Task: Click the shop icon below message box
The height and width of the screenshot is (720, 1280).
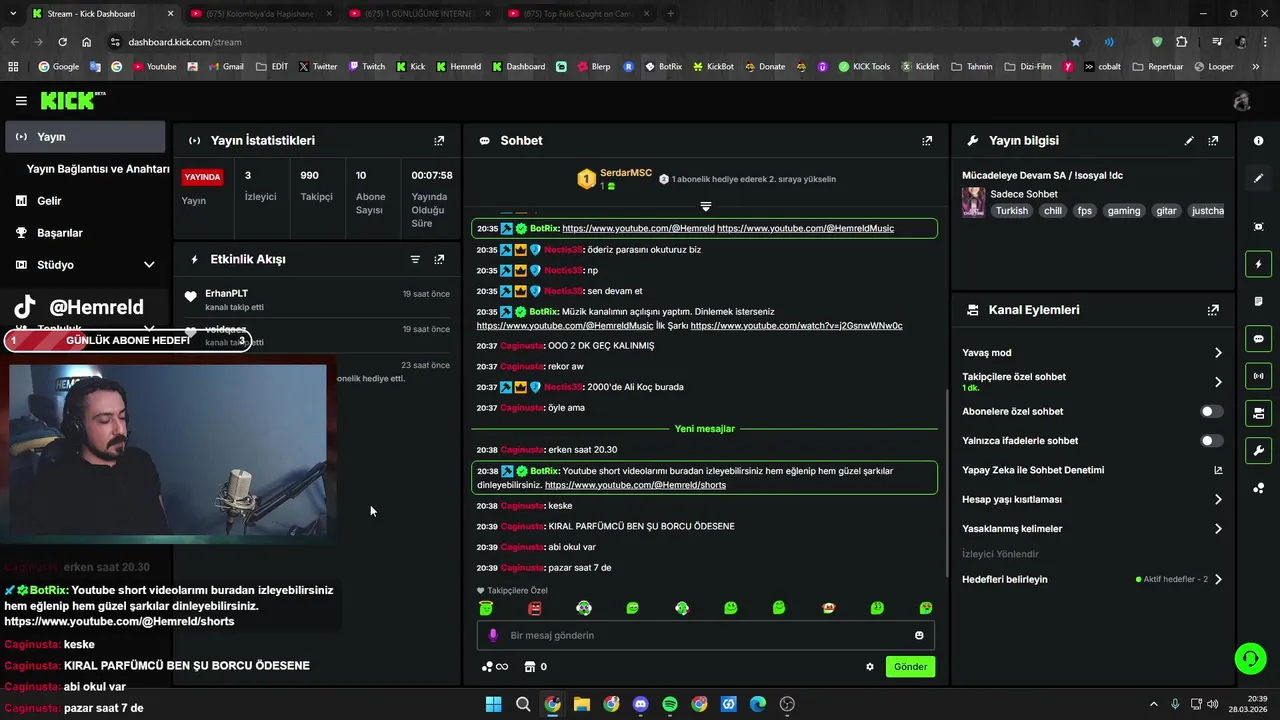Action: [529, 667]
